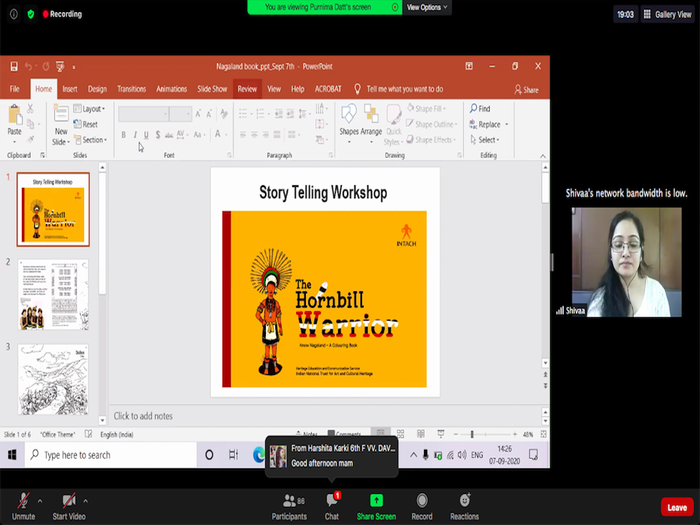700x525 pixels.
Task: Open Quick Styles gallery
Action: (393, 125)
